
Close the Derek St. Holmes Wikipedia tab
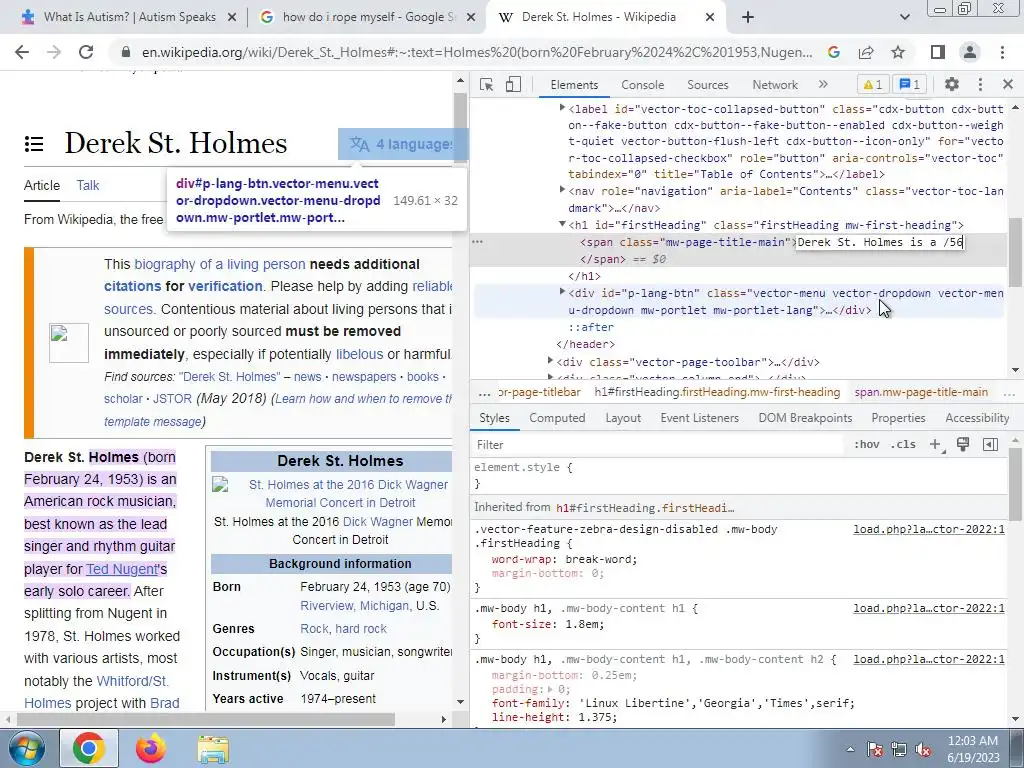click(x=710, y=18)
